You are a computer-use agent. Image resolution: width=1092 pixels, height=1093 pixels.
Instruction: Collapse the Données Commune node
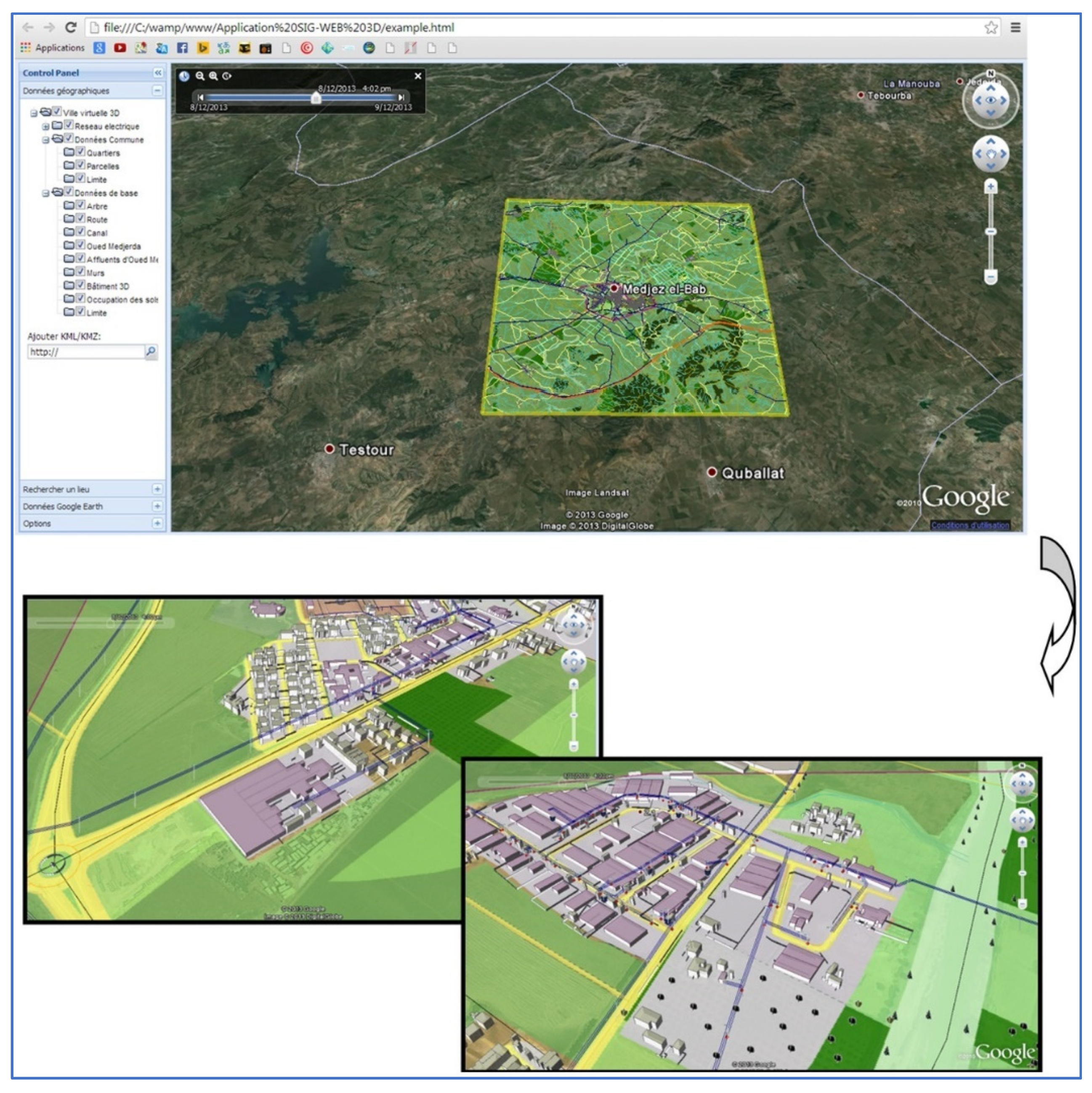click(45, 140)
